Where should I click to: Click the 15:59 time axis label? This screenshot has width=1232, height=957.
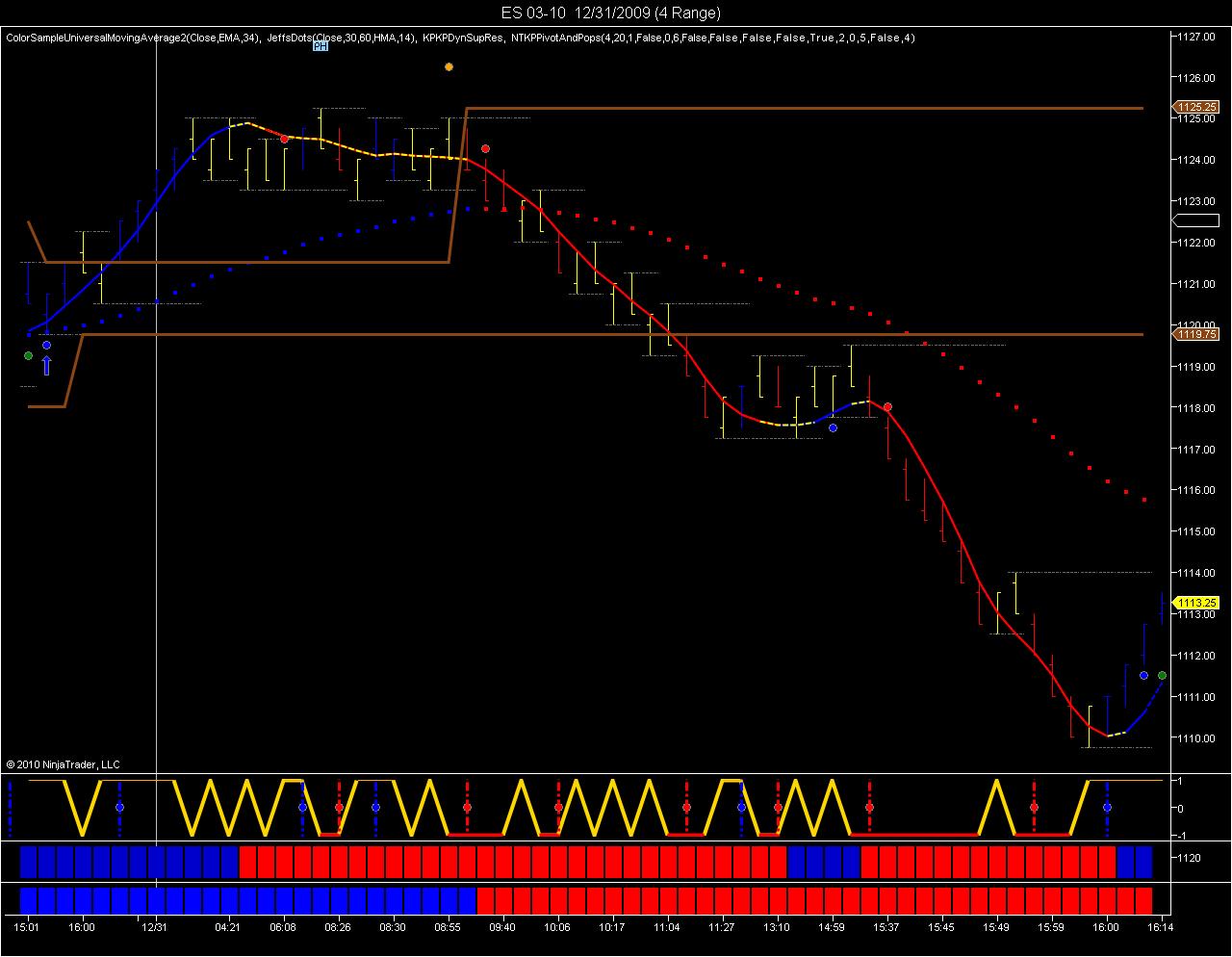(1051, 927)
